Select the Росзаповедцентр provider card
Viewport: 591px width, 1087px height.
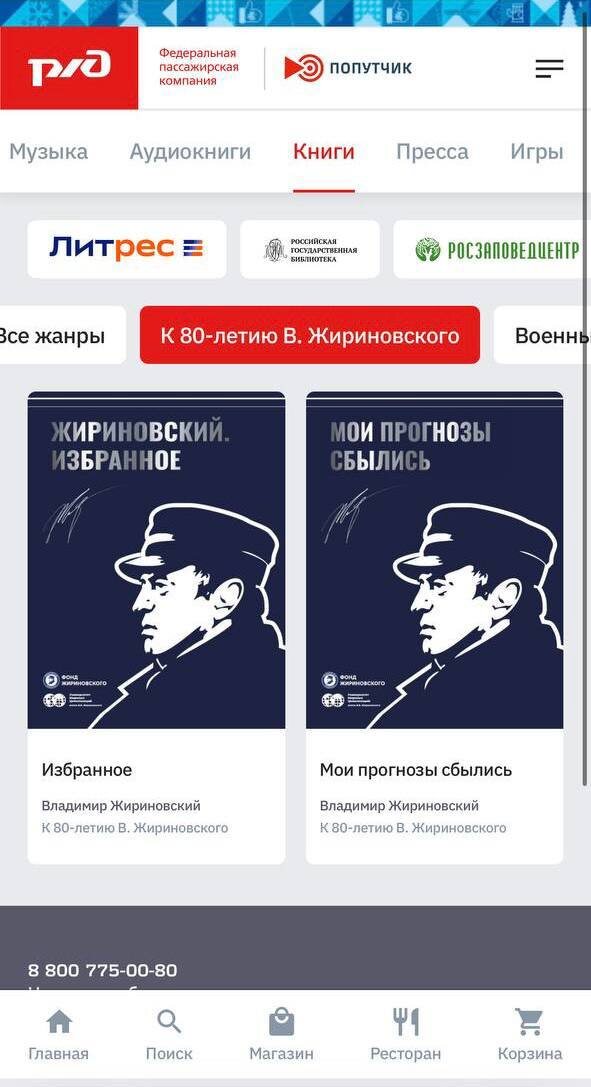(492, 249)
